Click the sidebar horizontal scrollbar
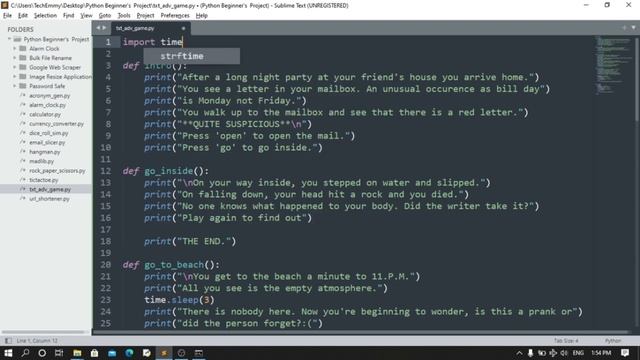Viewport: 640px width, 360px height. 44,332
